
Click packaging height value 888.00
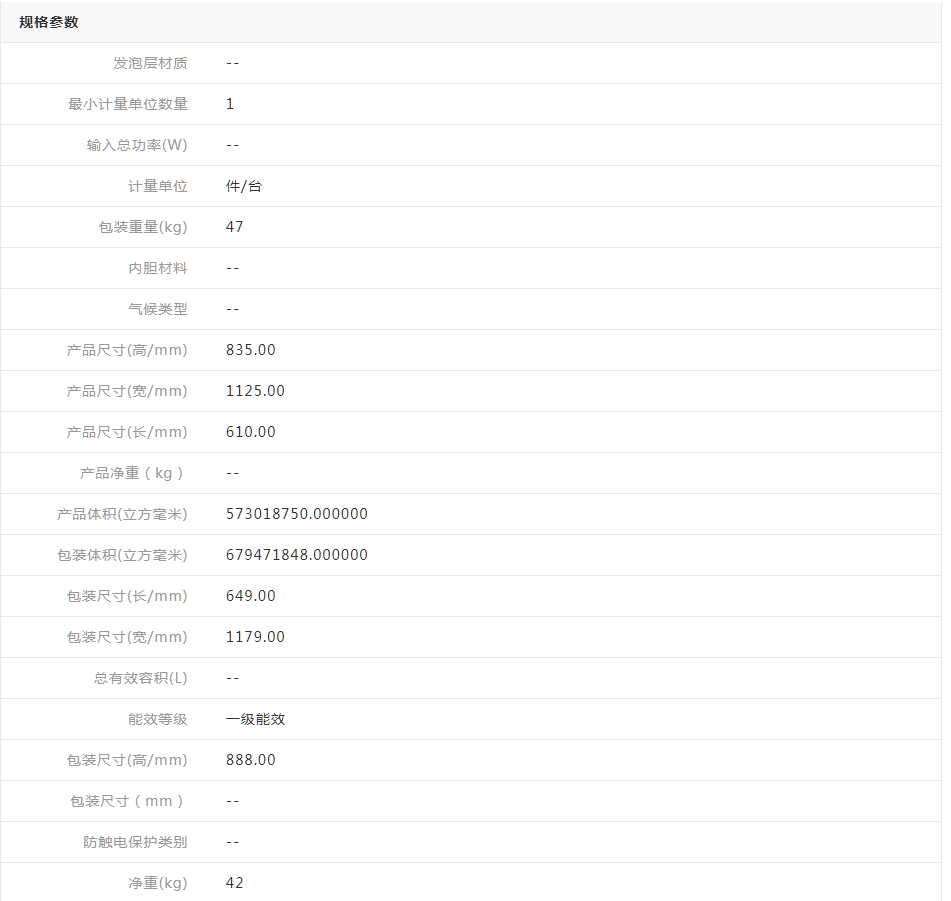coord(251,760)
